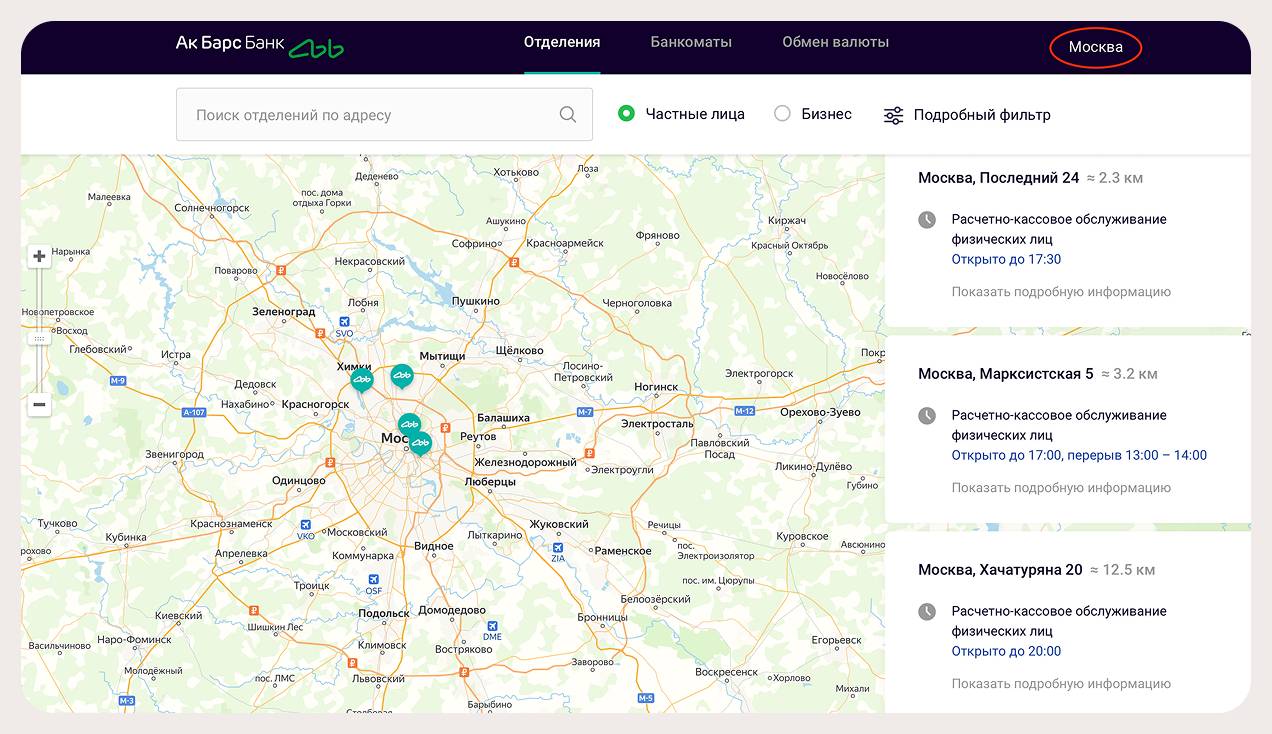Expand details for Марксистская 5 branch
Viewport: 1272px width, 734px height.
tap(1060, 488)
